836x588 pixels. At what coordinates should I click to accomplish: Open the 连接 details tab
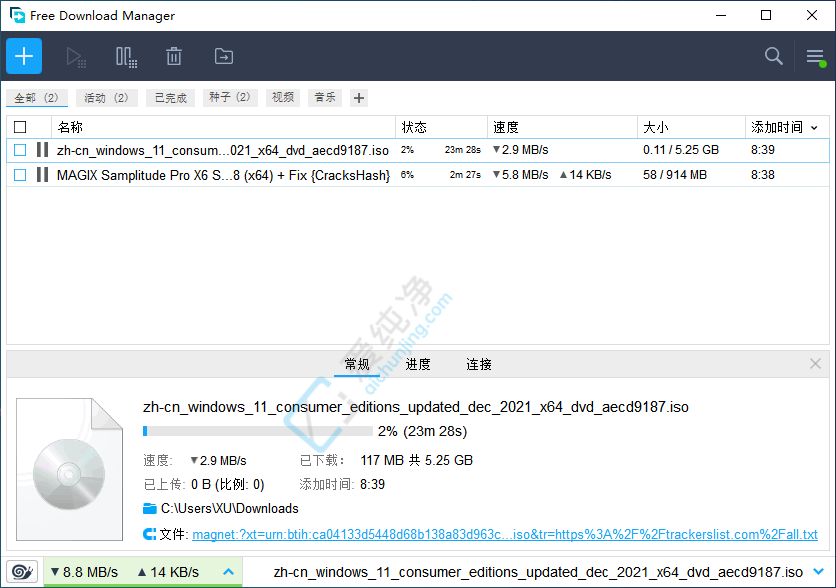click(478, 365)
